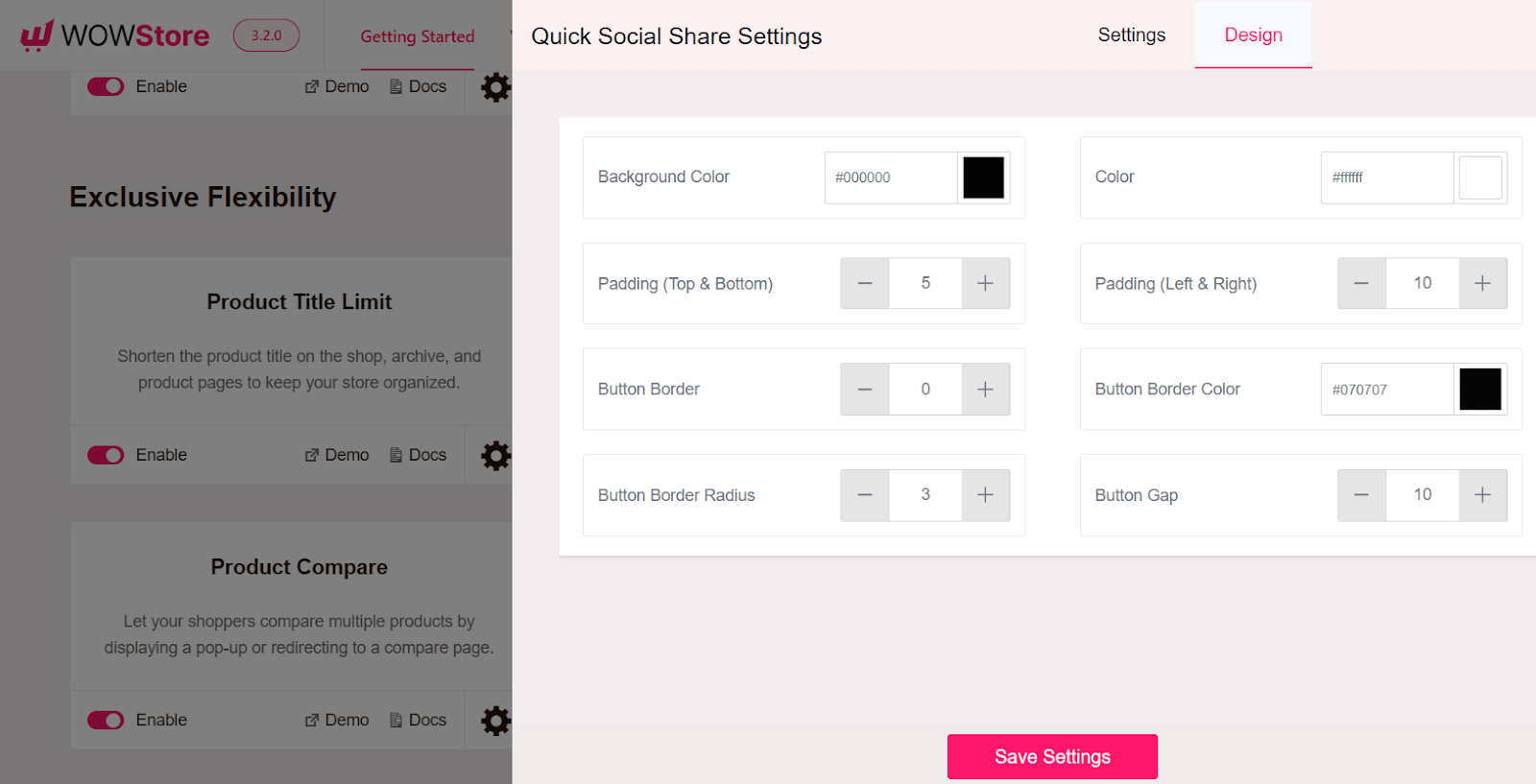The image size is (1536, 784).
Task: Increase Padding (Top & Bottom) value
Action: pos(985,283)
